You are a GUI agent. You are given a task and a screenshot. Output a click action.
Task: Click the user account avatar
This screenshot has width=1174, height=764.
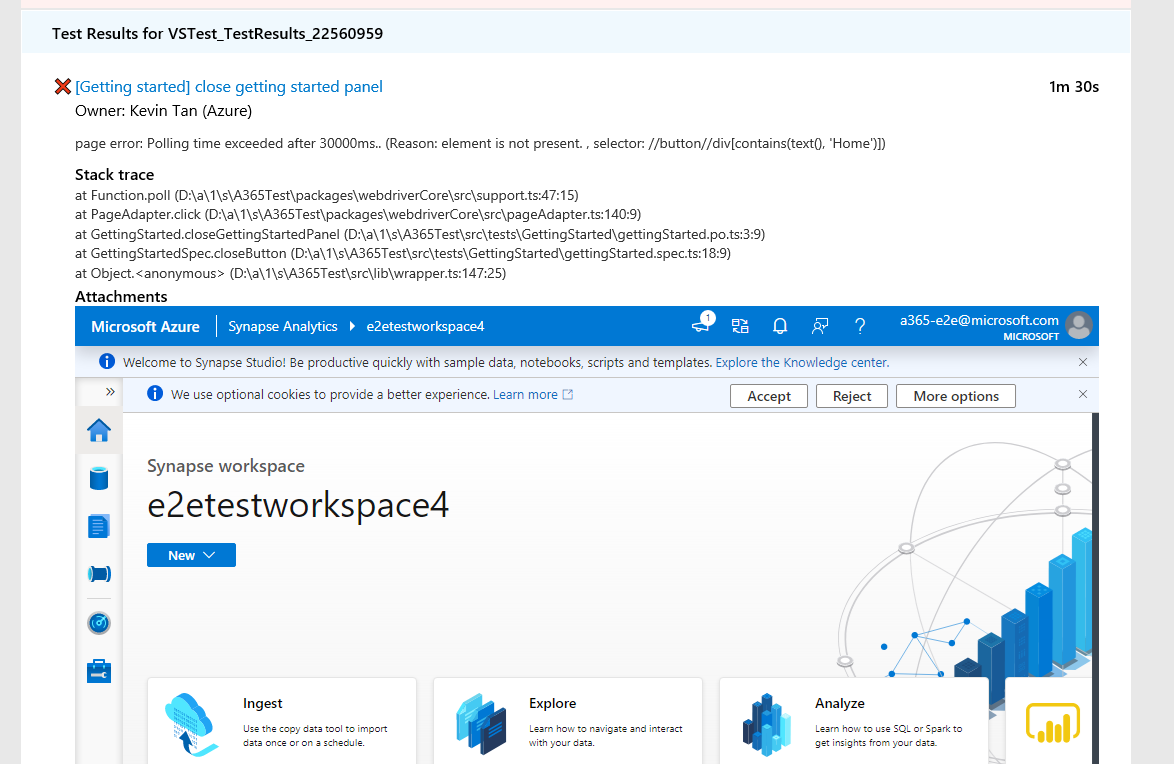(x=1079, y=326)
